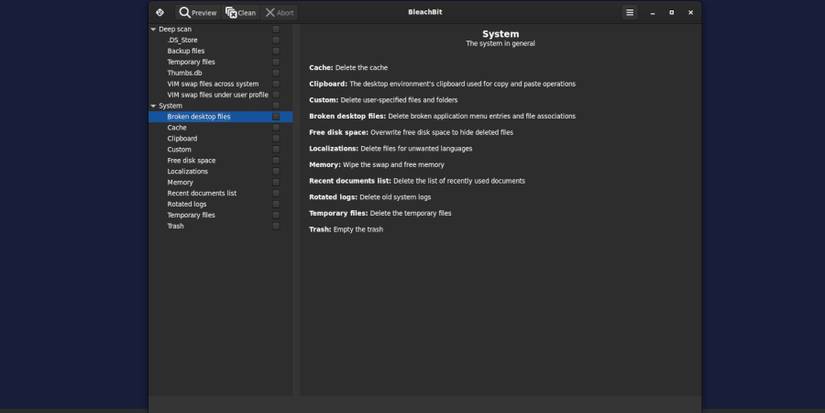Enable Deep scan Temporary files checkbox
This screenshot has height=413, width=825.
(276, 62)
